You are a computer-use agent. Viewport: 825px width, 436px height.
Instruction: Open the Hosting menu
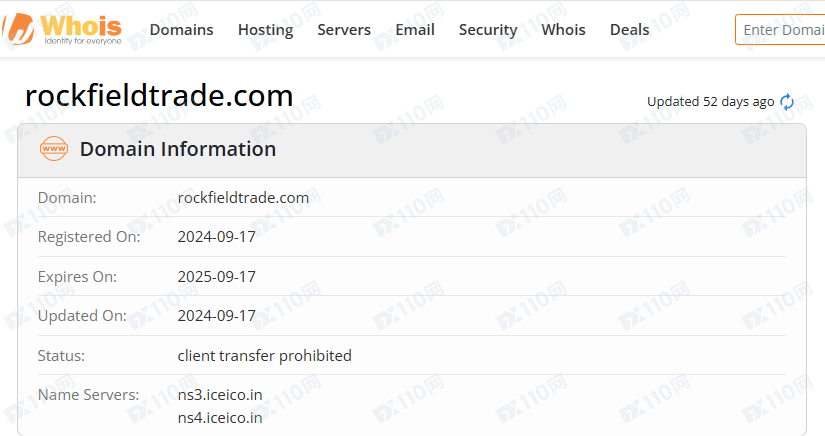click(x=265, y=29)
